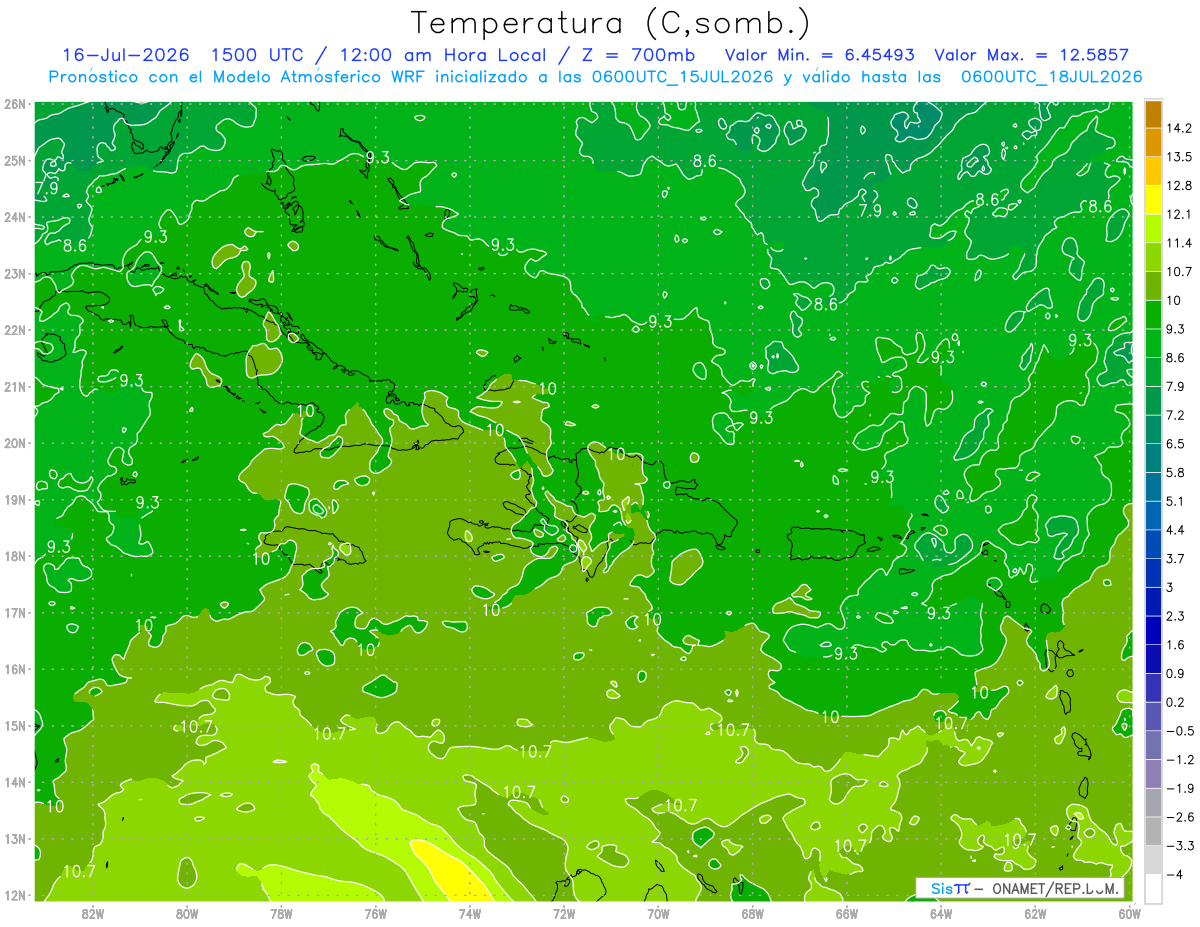Click longitude axis label '66W'
1200x927 pixels.
click(847, 914)
